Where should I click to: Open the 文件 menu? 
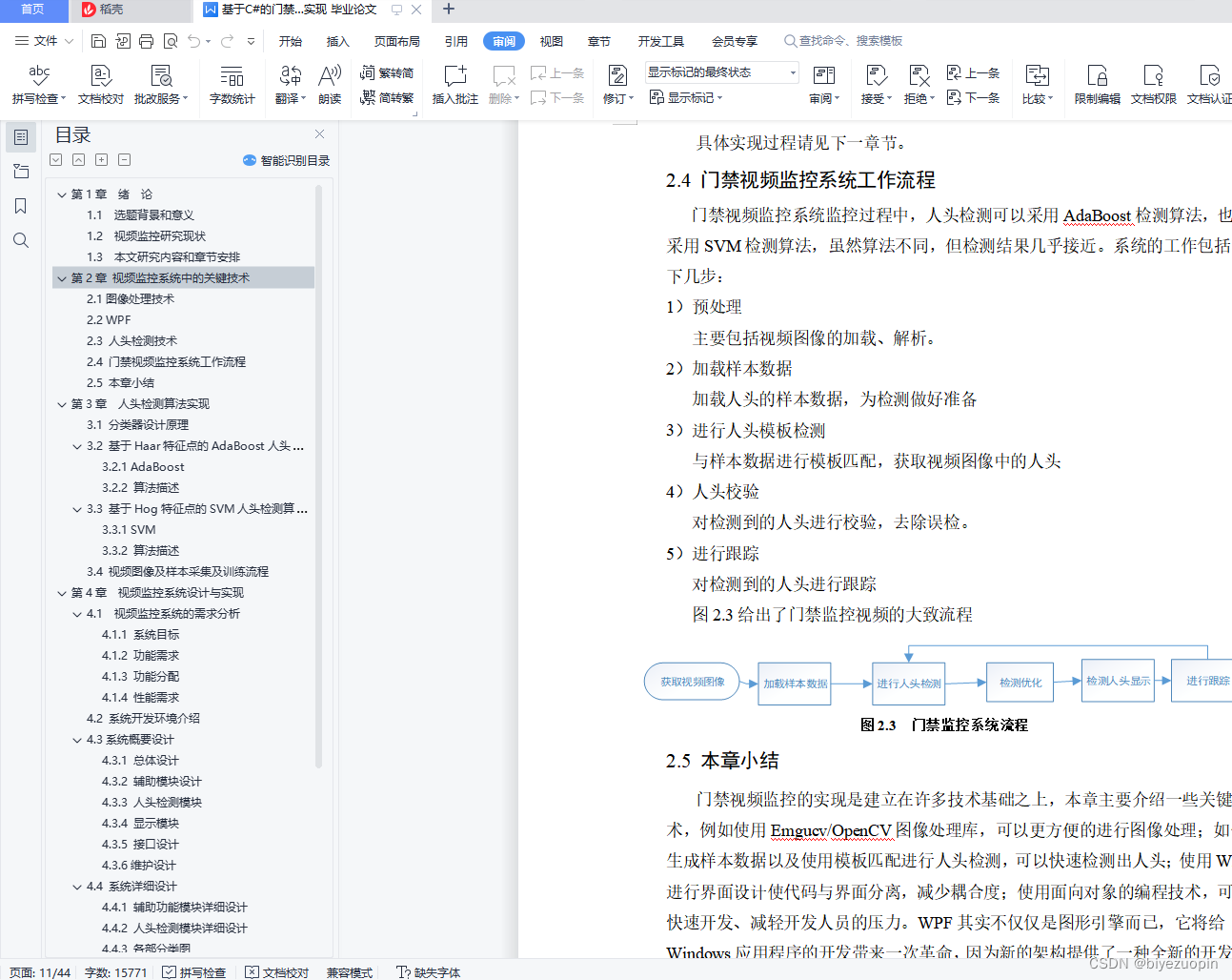coord(44,41)
